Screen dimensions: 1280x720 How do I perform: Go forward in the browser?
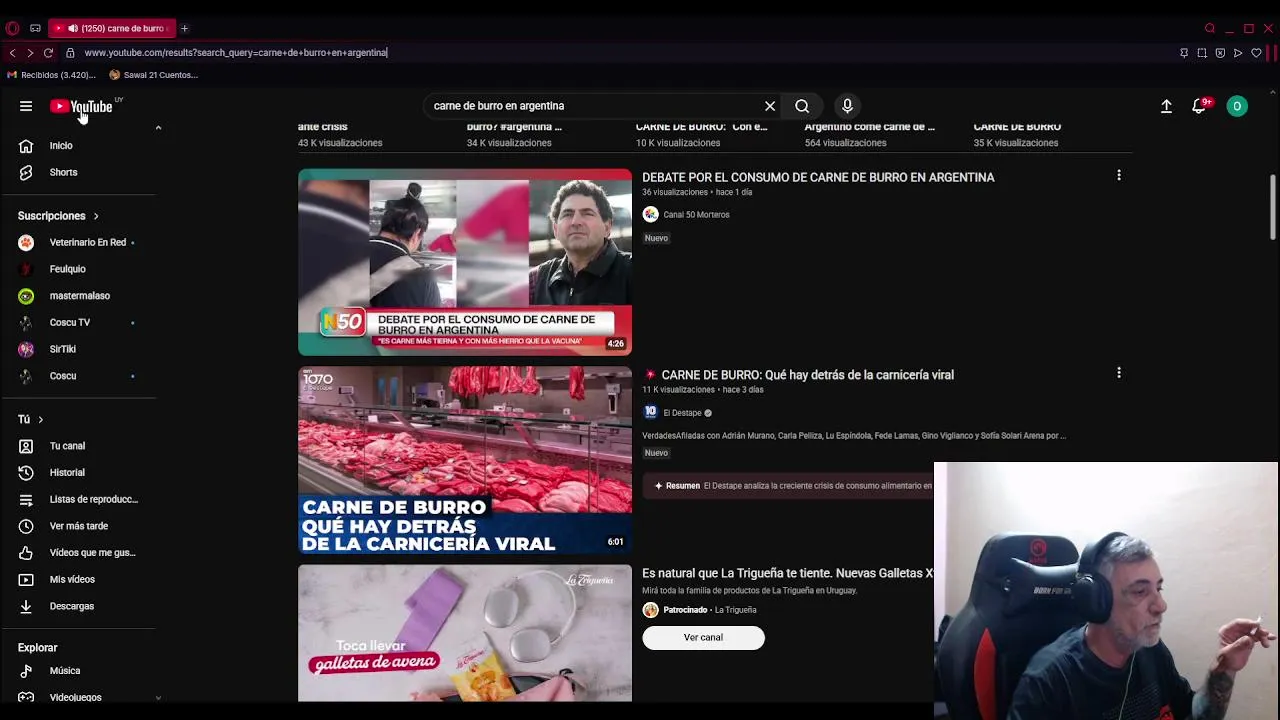click(30, 52)
